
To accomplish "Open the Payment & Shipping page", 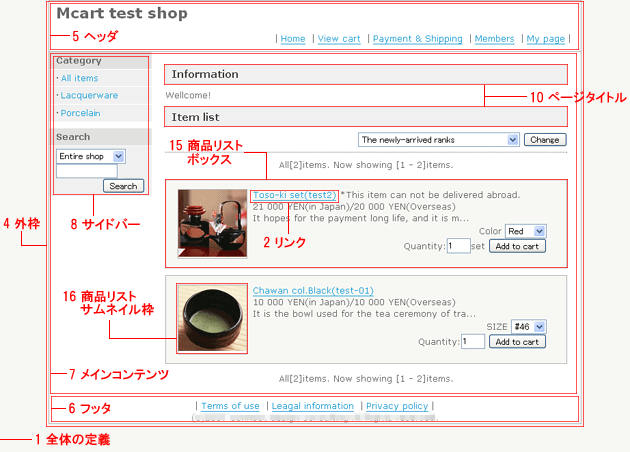I will point(417,39).
